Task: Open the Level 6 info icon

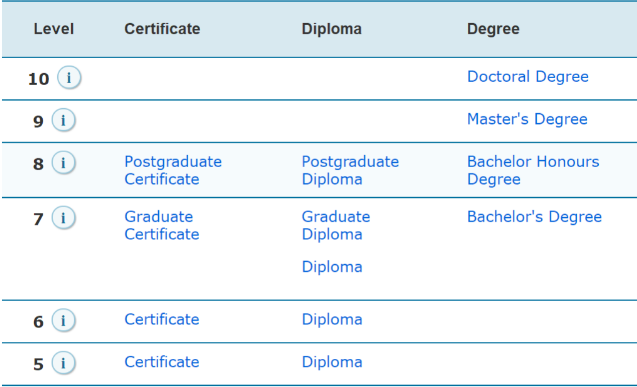Action: [x=63, y=320]
